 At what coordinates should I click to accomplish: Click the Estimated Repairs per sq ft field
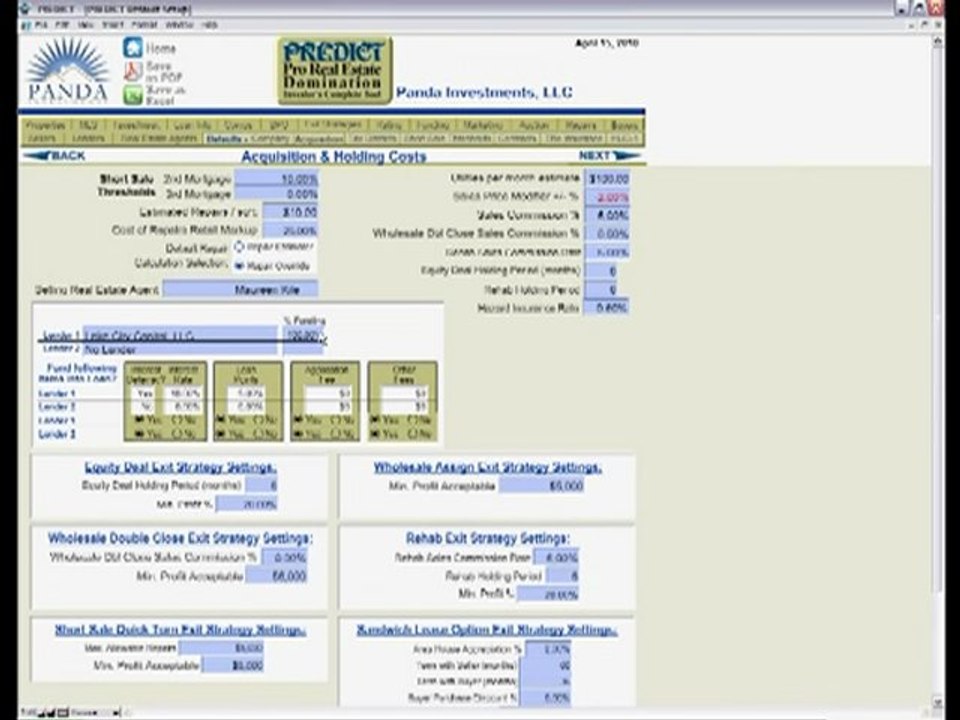pos(290,212)
